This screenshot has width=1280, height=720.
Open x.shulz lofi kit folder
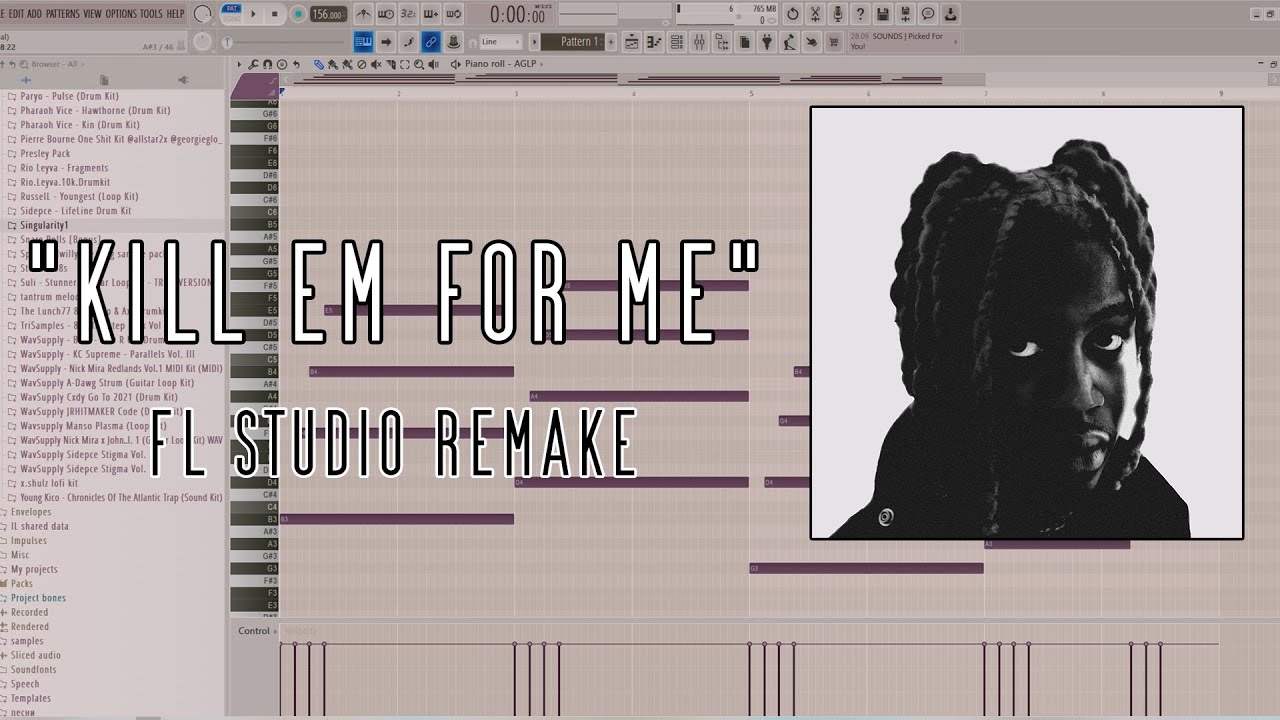tap(49, 483)
